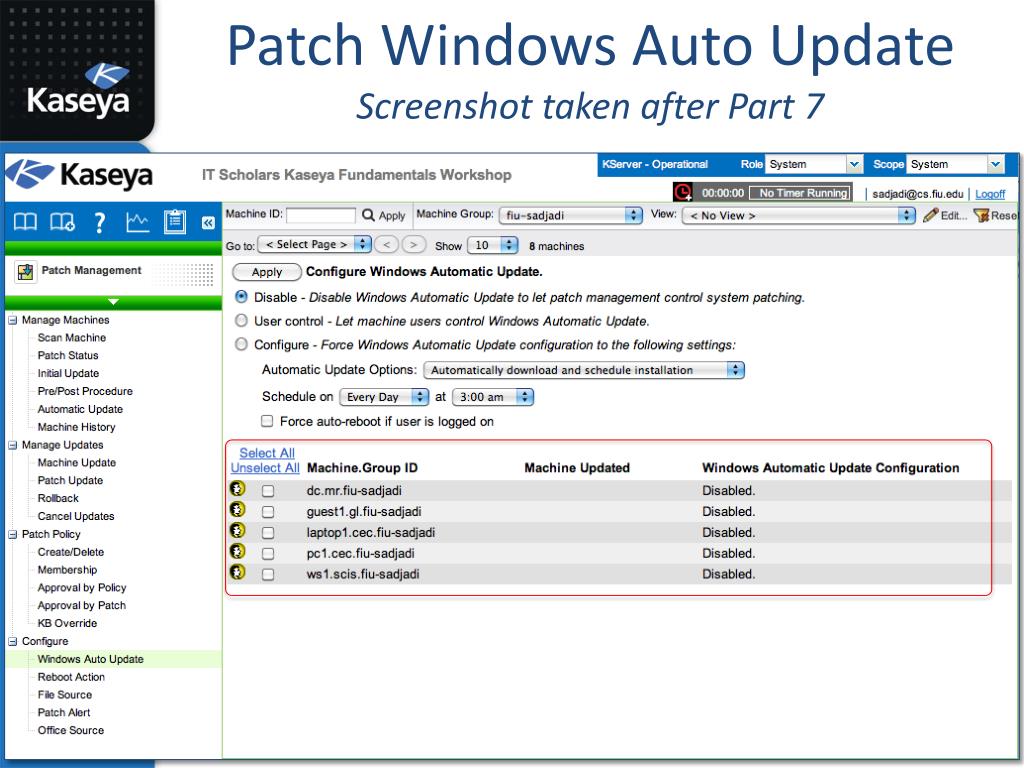Open Reboot Action in the navigation tree

71,677
